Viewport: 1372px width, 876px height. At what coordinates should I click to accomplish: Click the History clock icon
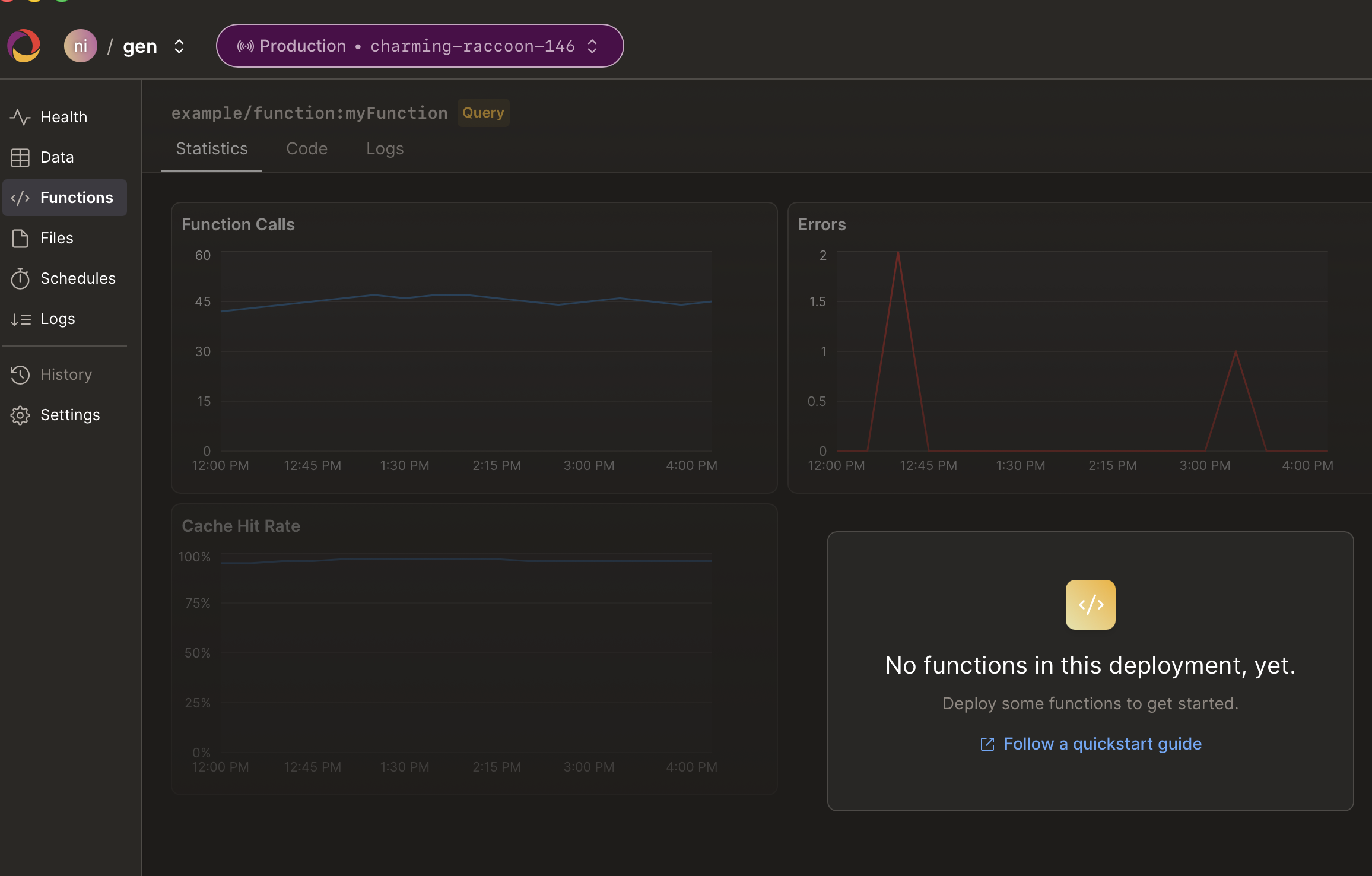click(x=20, y=374)
